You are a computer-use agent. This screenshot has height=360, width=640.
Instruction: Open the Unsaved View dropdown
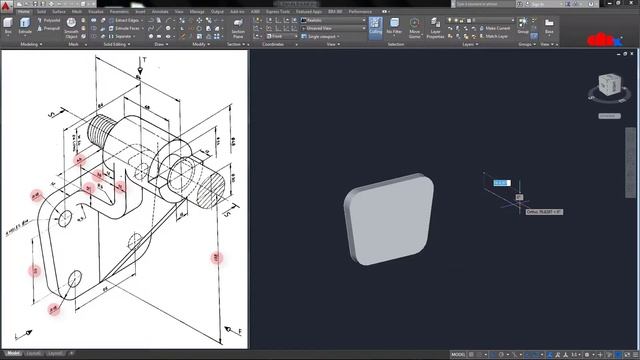[x=333, y=28]
